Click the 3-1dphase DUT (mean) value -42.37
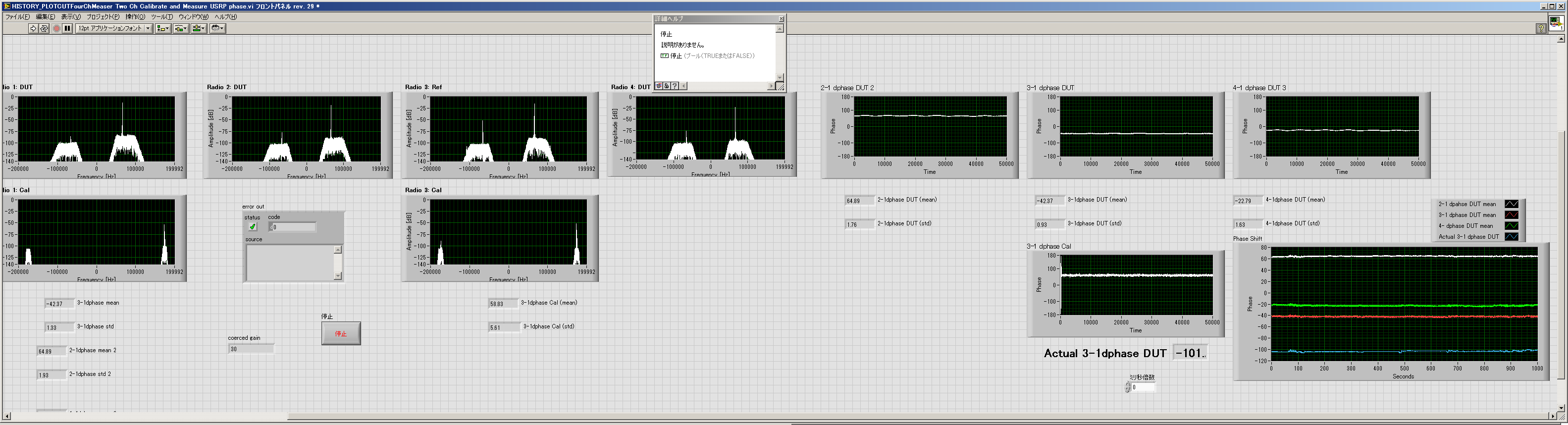1568x425 pixels. click(x=1050, y=201)
